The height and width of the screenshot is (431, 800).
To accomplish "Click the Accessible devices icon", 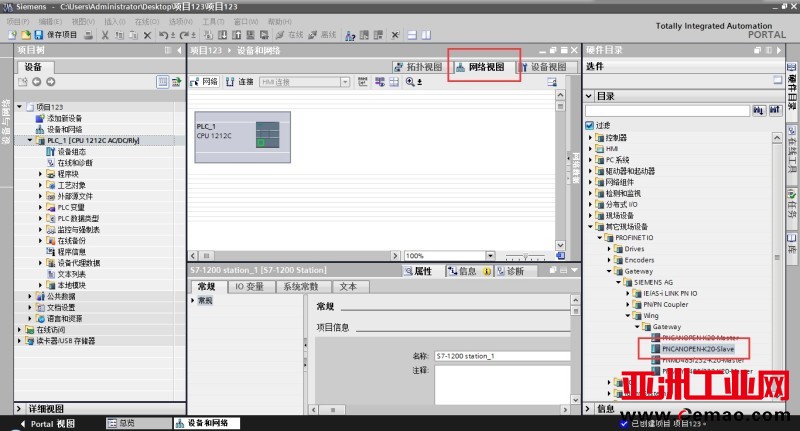I will tap(350, 35).
